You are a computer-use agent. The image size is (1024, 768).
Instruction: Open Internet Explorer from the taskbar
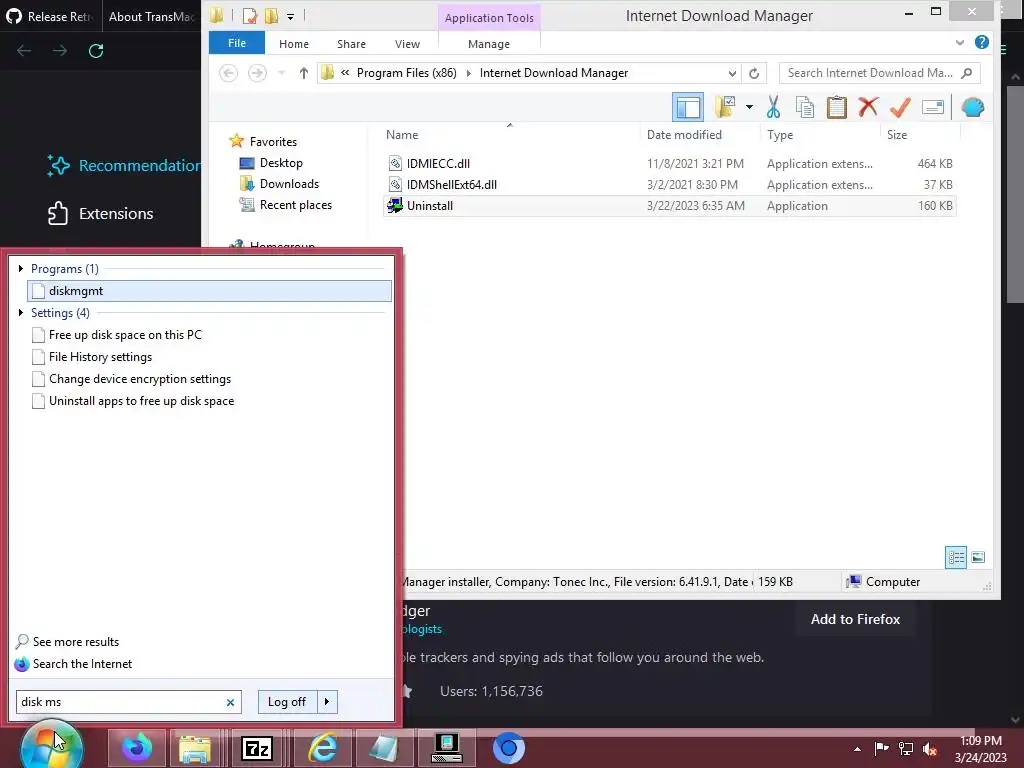click(x=323, y=748)
